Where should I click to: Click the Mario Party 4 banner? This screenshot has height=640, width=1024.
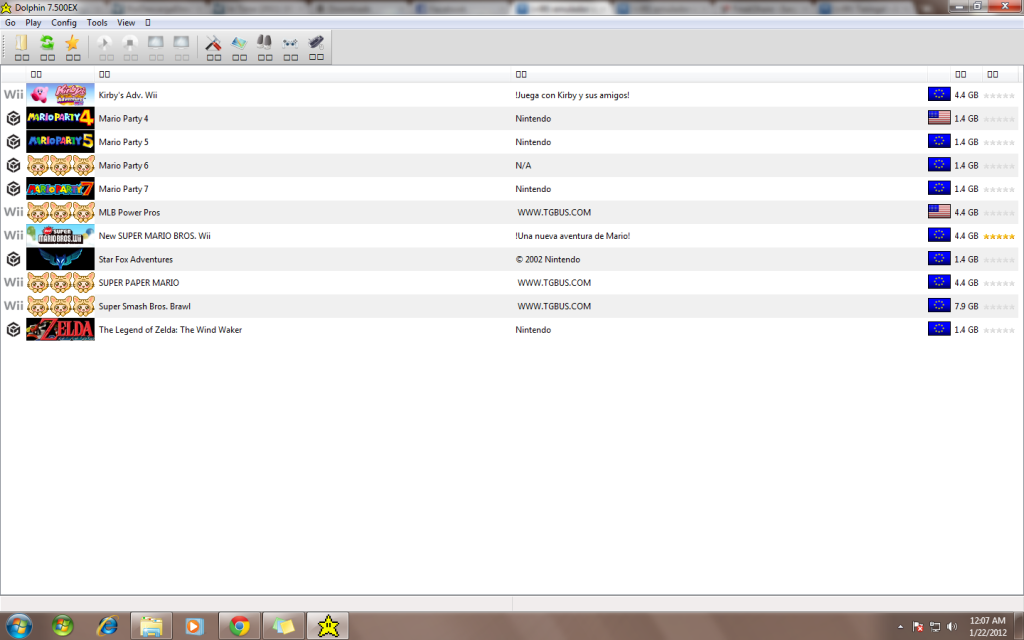[60, 118]
